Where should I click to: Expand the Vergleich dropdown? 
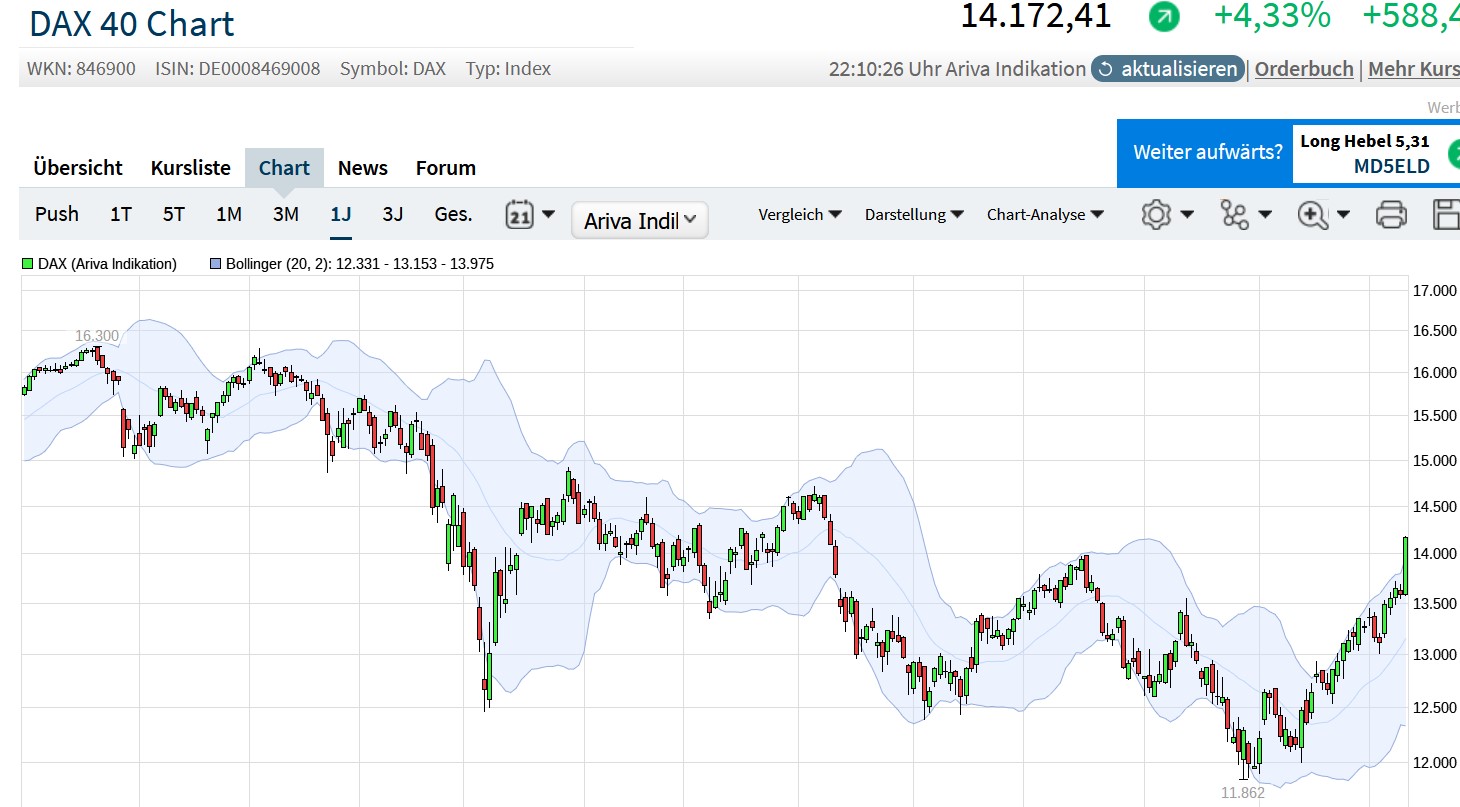[x=799, y=214]
